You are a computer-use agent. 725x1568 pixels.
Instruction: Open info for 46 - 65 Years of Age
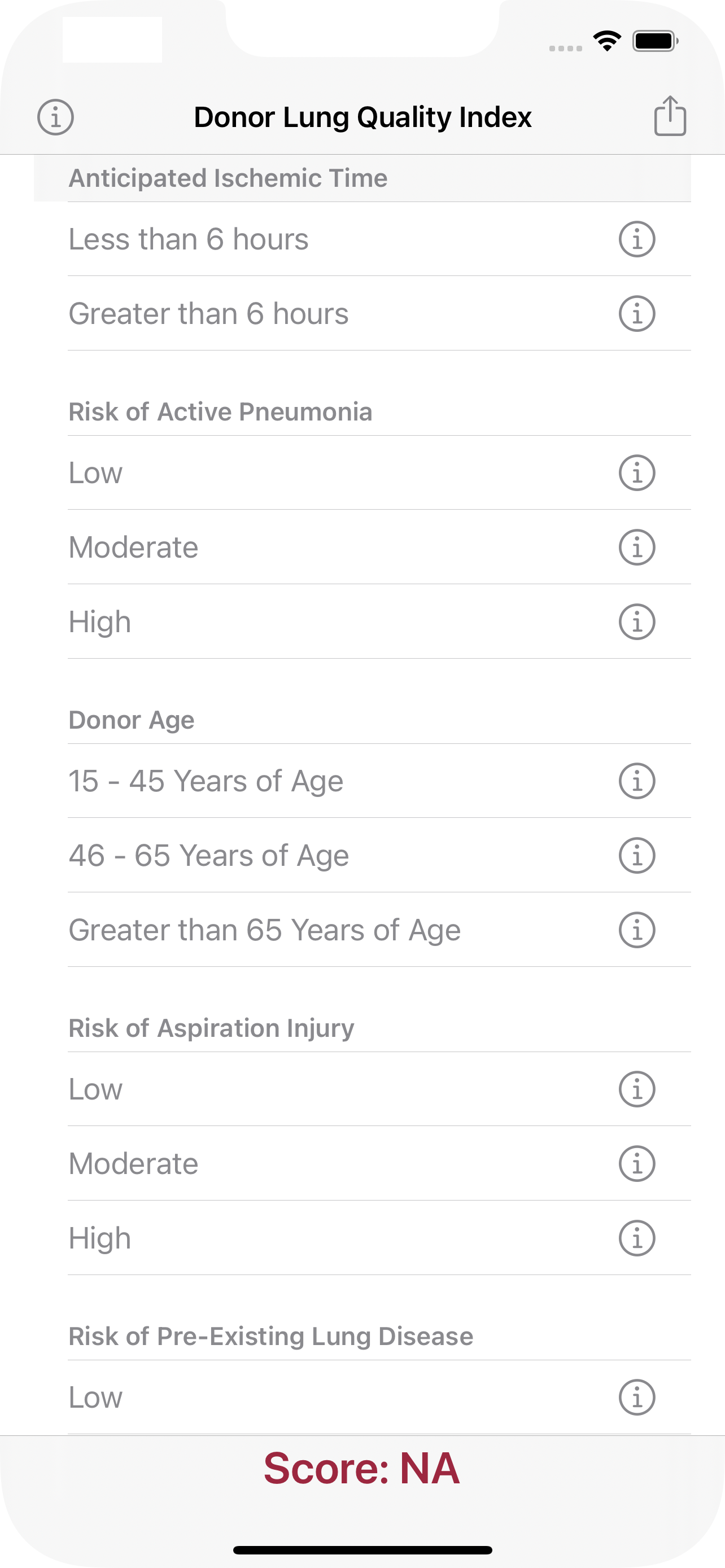point(637,856)
